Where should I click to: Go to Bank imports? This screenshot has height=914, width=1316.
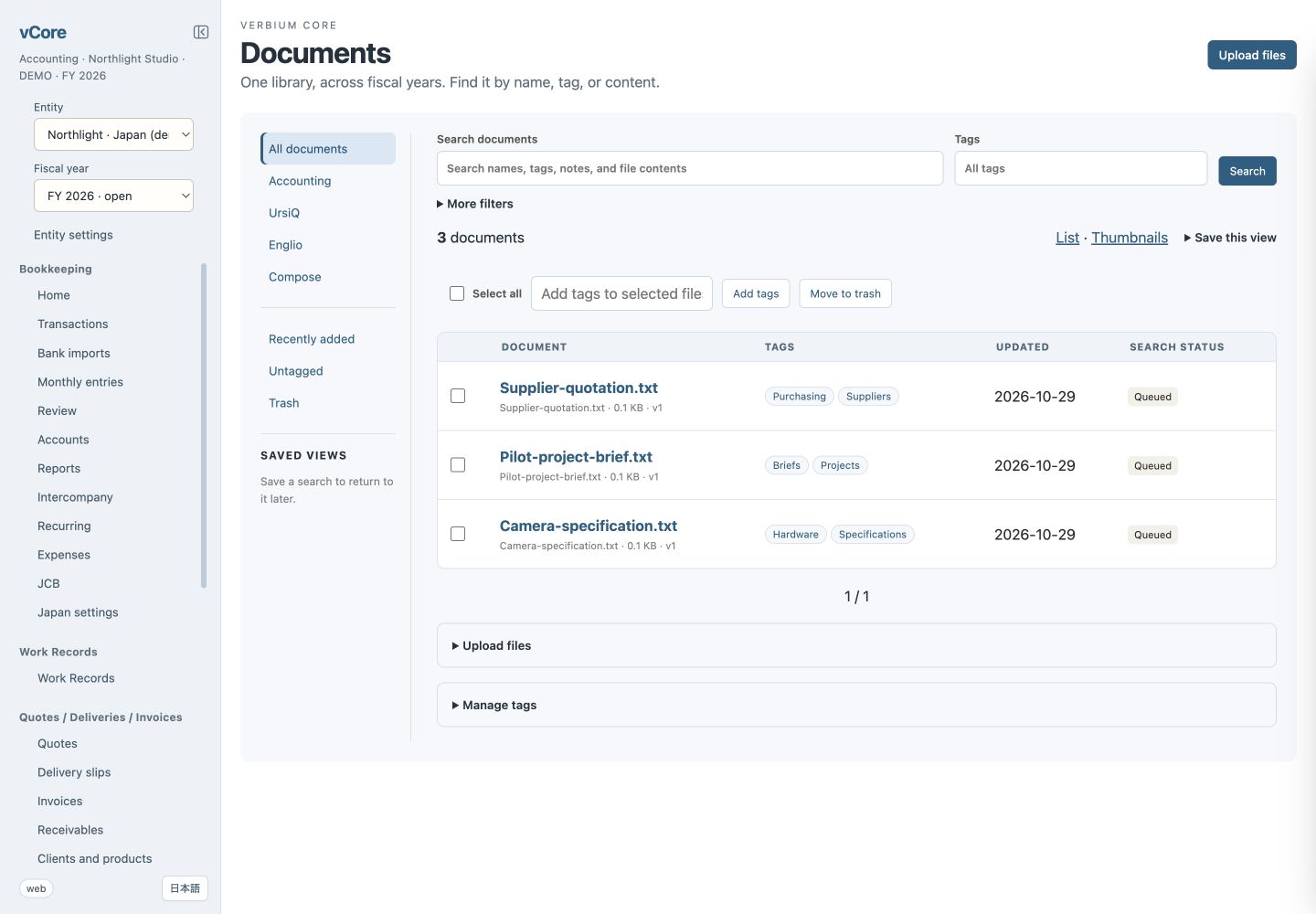[74, 354]
